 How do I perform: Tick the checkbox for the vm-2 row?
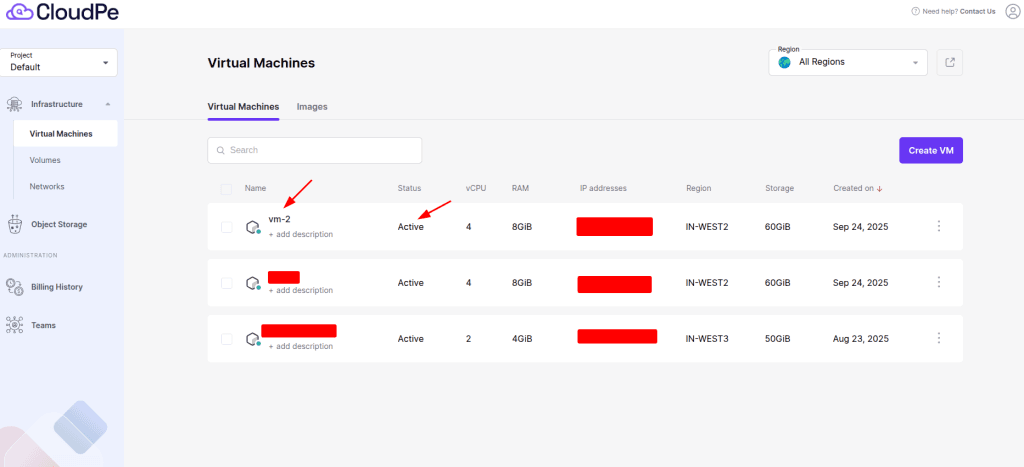(226, 227)
